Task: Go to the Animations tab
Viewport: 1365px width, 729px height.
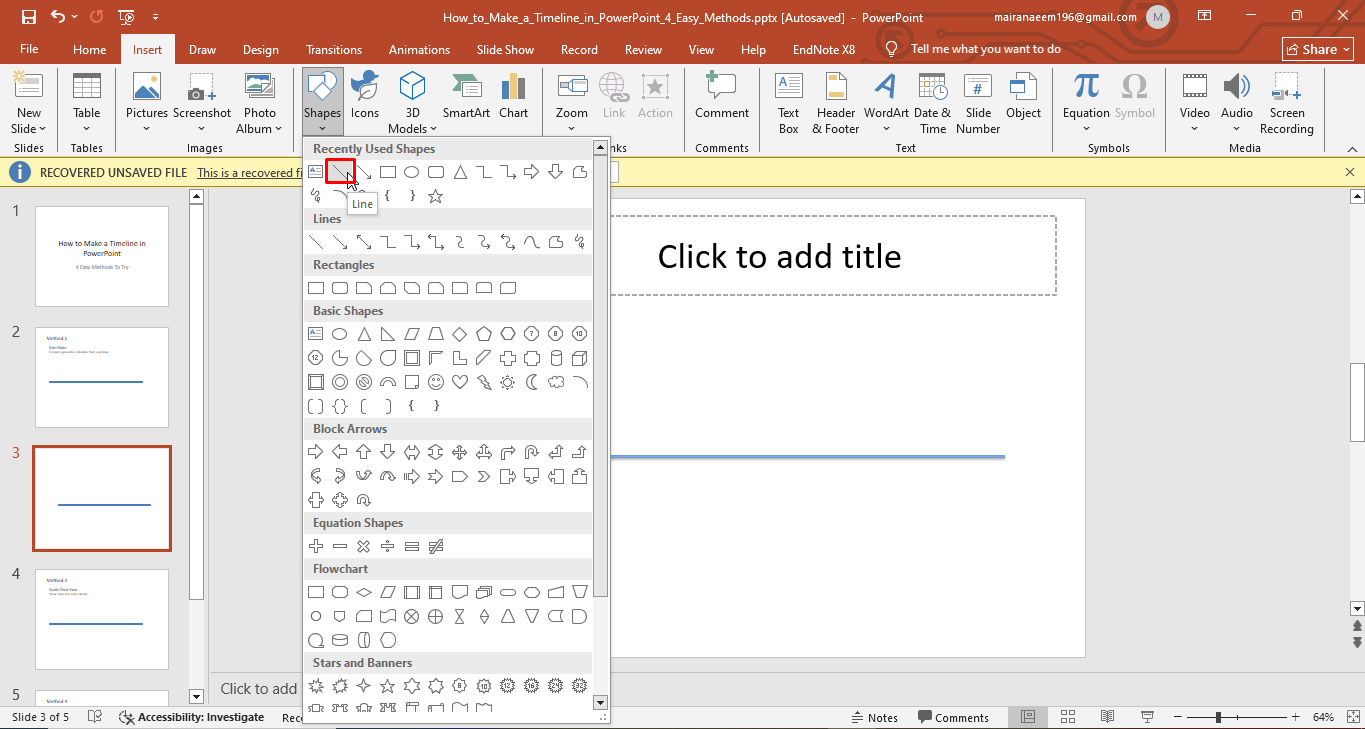Action: (x=420, y=49)
